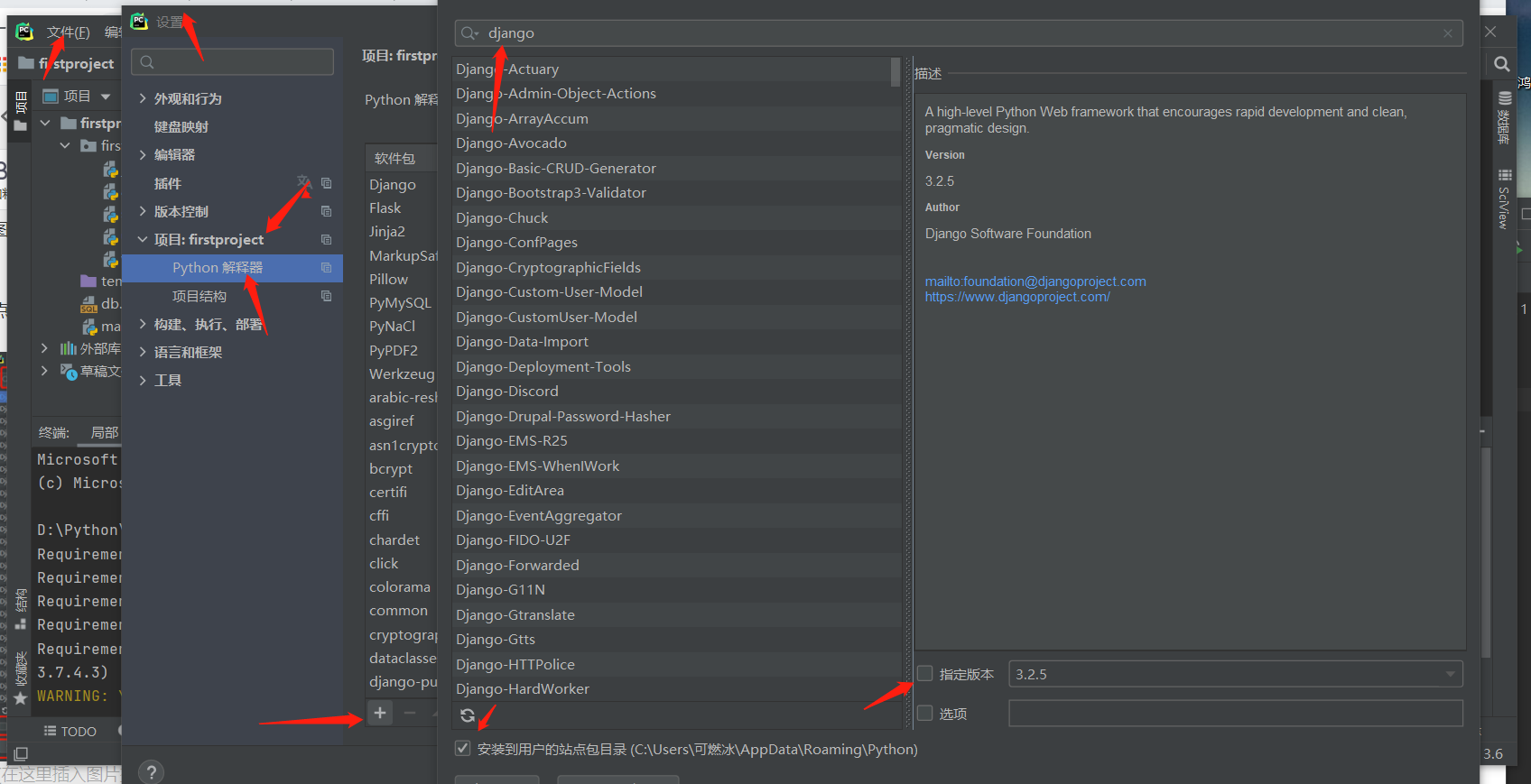Open the SciView side panel

(x=1504, y=198)
